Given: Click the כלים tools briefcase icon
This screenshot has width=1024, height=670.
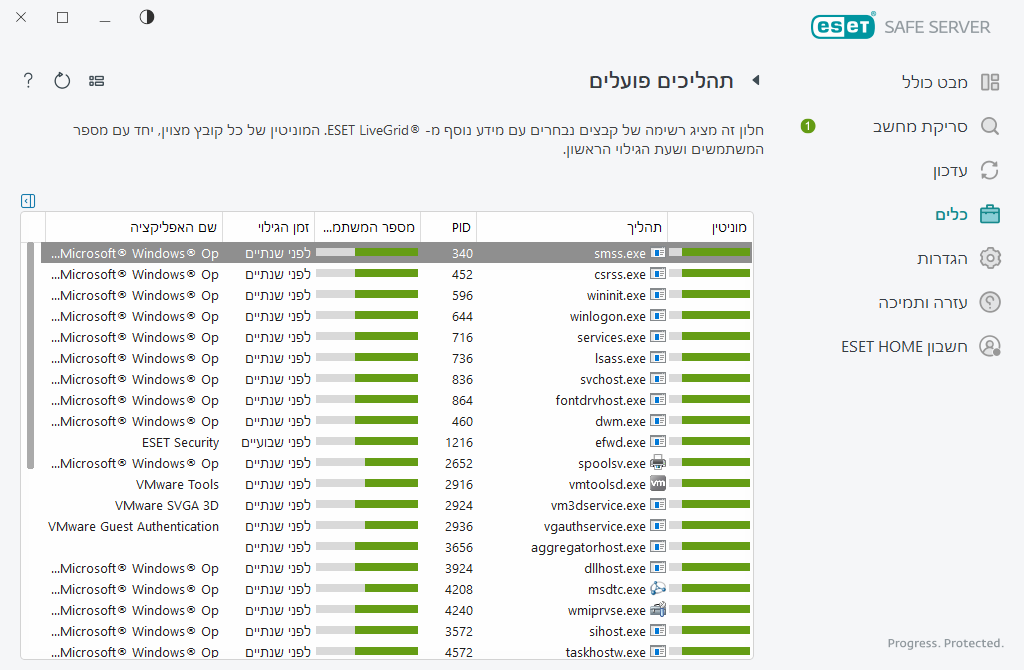Looking at the screenshot, I should (x=989, y=214).
